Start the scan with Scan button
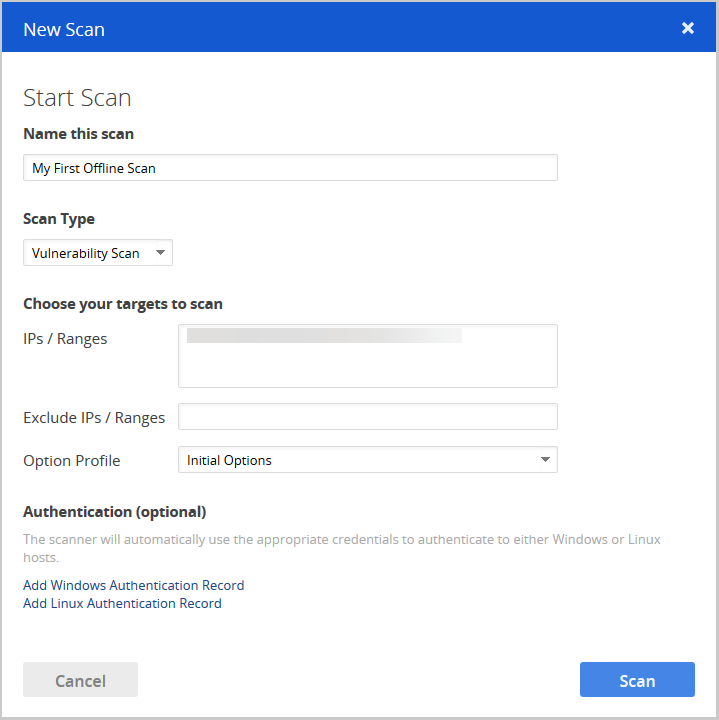 point(637,680)
